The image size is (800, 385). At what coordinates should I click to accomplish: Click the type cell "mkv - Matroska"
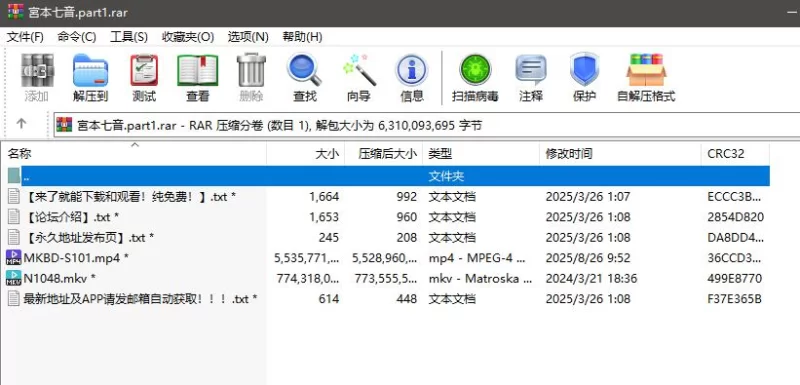(x=480, y=278)
